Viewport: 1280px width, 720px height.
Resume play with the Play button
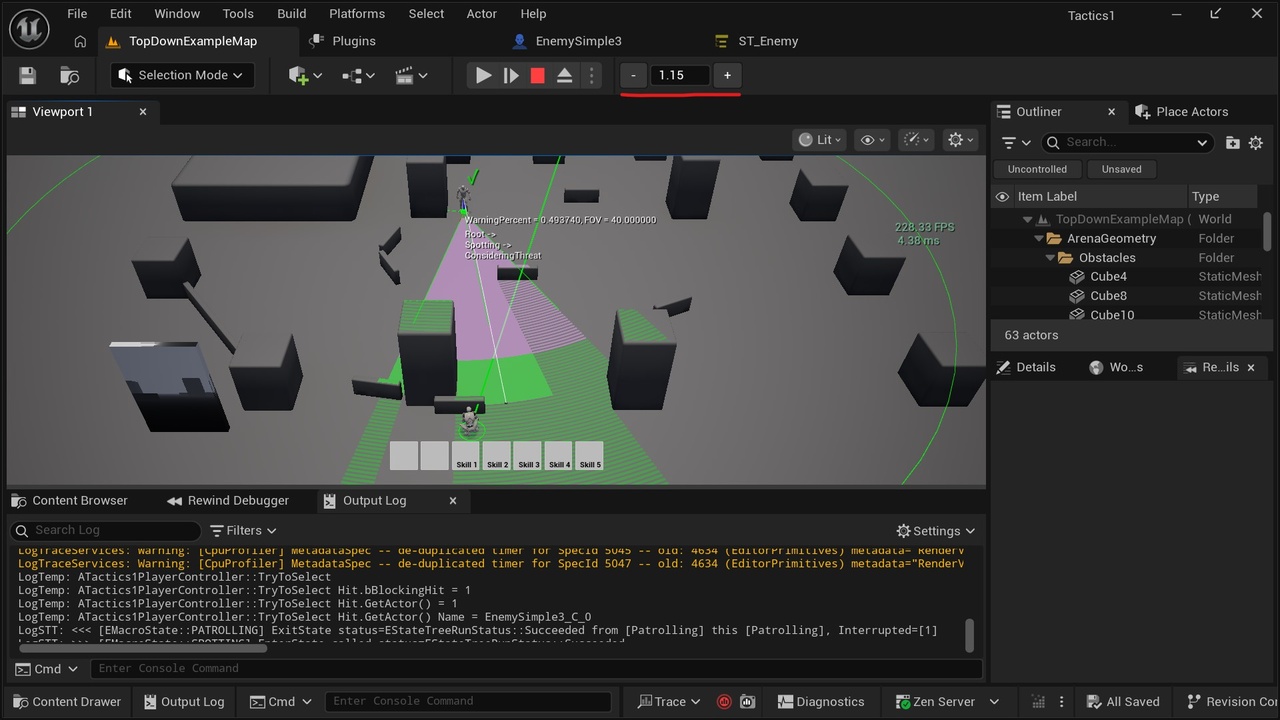[483, 75]
